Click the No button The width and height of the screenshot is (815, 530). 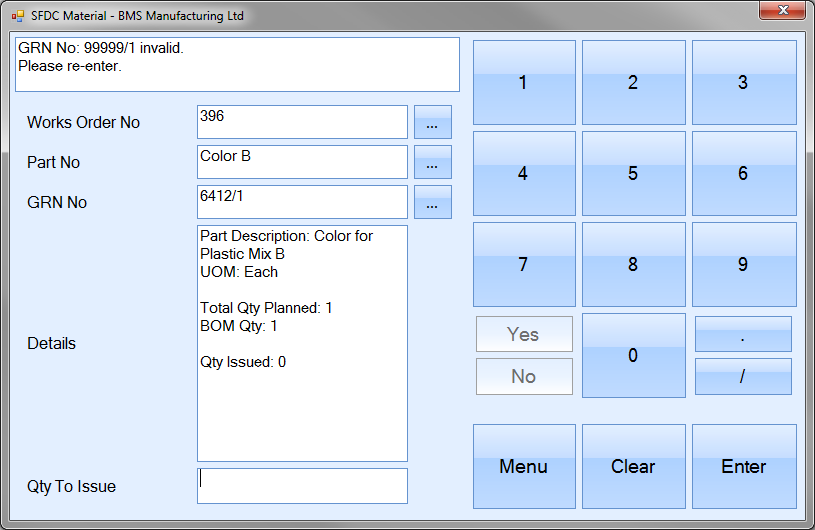click(x=524, y=376)
